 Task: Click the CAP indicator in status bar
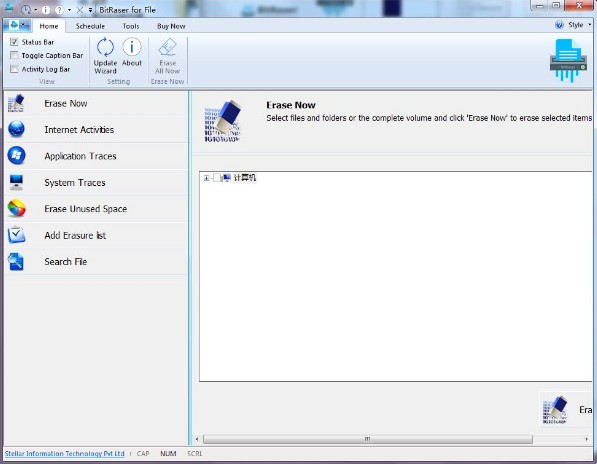[x=143, y=453]
